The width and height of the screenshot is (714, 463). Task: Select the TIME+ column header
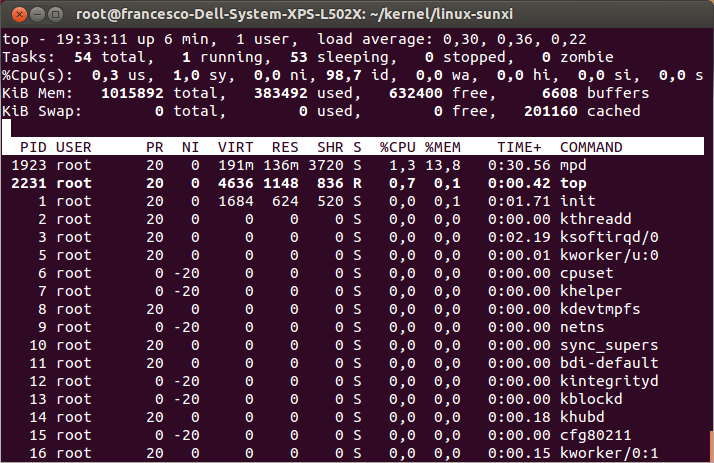(x=519, y=148)
